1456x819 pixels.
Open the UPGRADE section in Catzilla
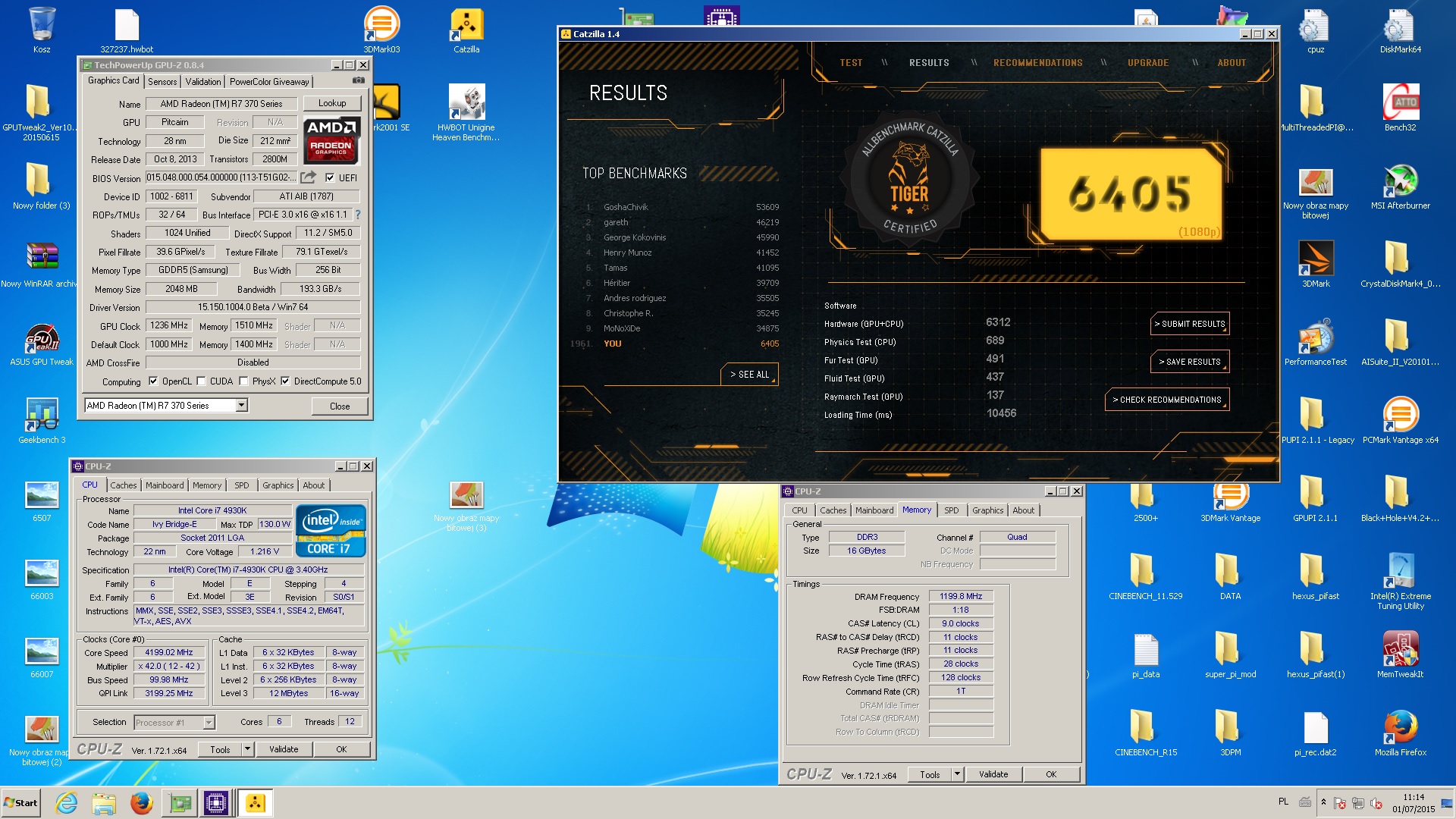pyautogui.click(x=1148, y=63)
